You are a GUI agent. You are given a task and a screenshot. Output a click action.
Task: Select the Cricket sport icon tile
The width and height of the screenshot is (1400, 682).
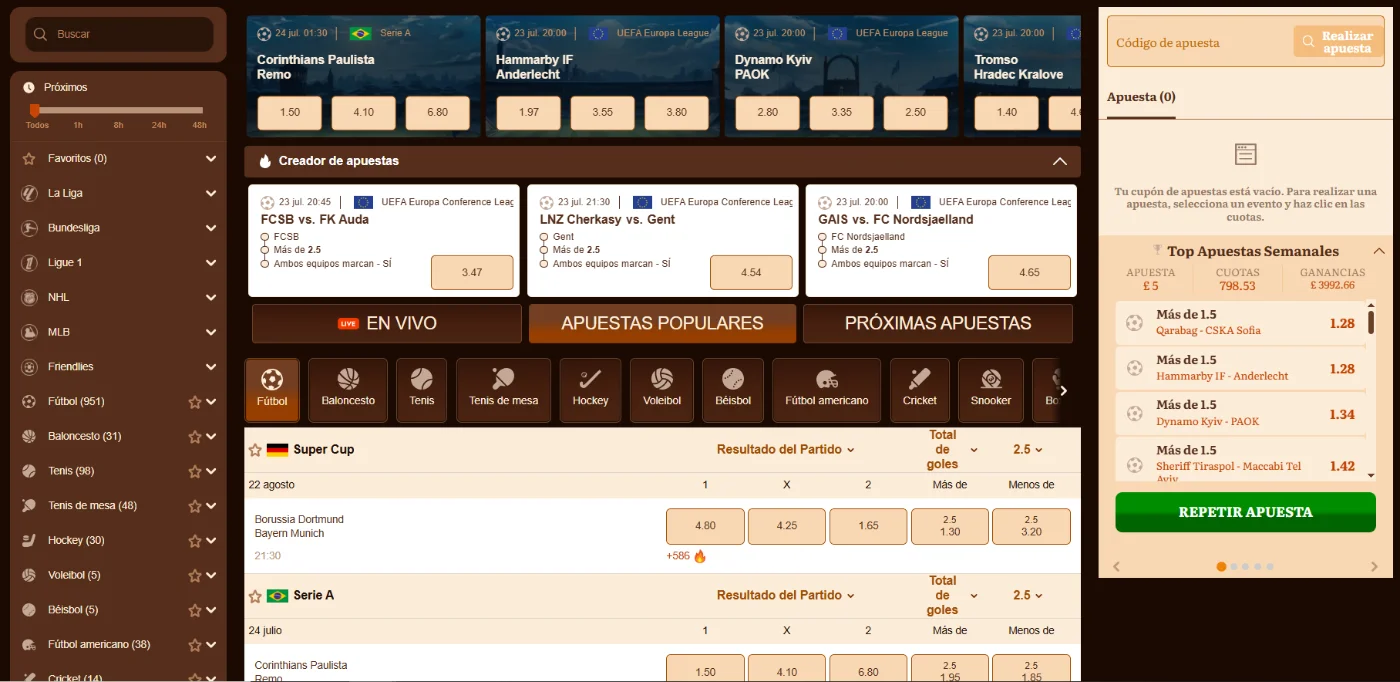[920, 390]
